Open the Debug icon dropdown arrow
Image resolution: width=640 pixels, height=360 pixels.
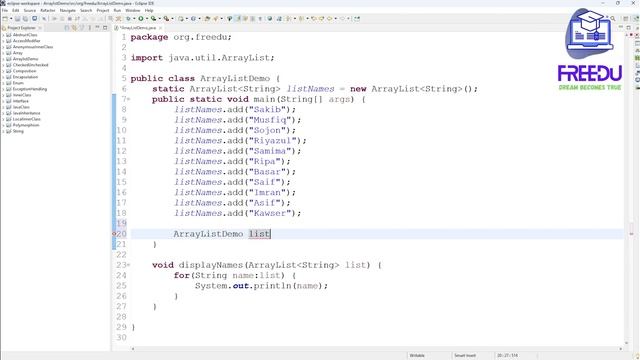click(x=134, y=18)
